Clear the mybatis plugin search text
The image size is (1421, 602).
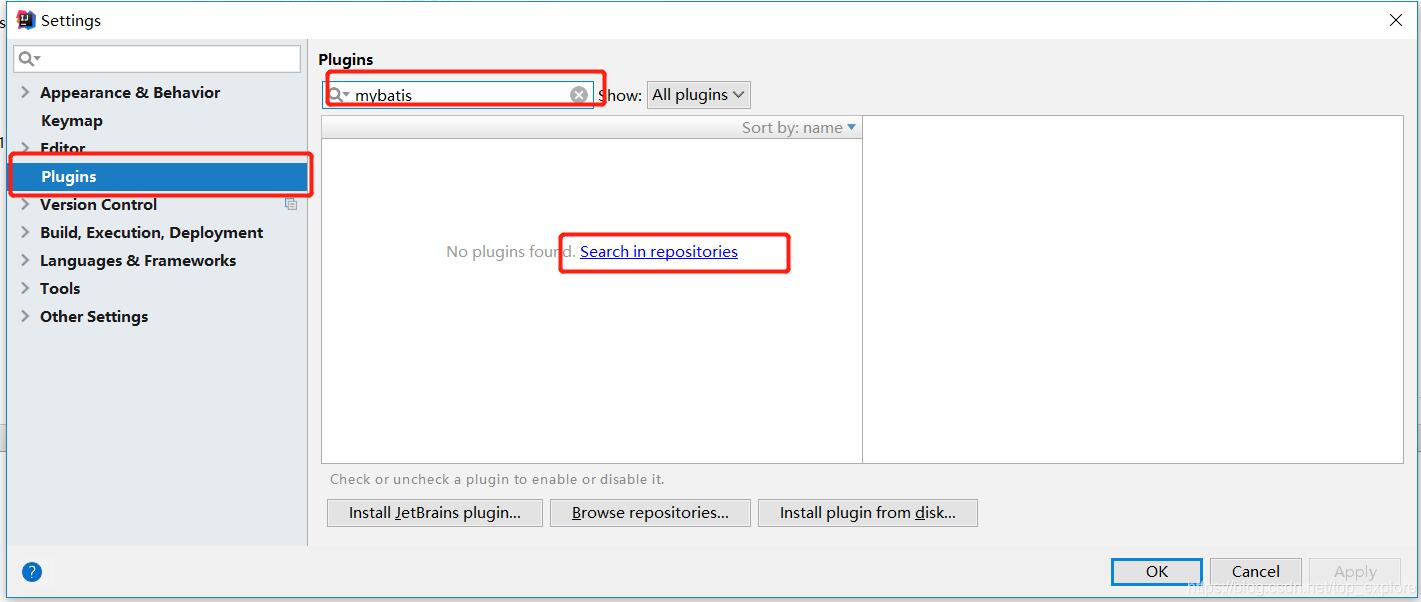(x=579, y=95)
